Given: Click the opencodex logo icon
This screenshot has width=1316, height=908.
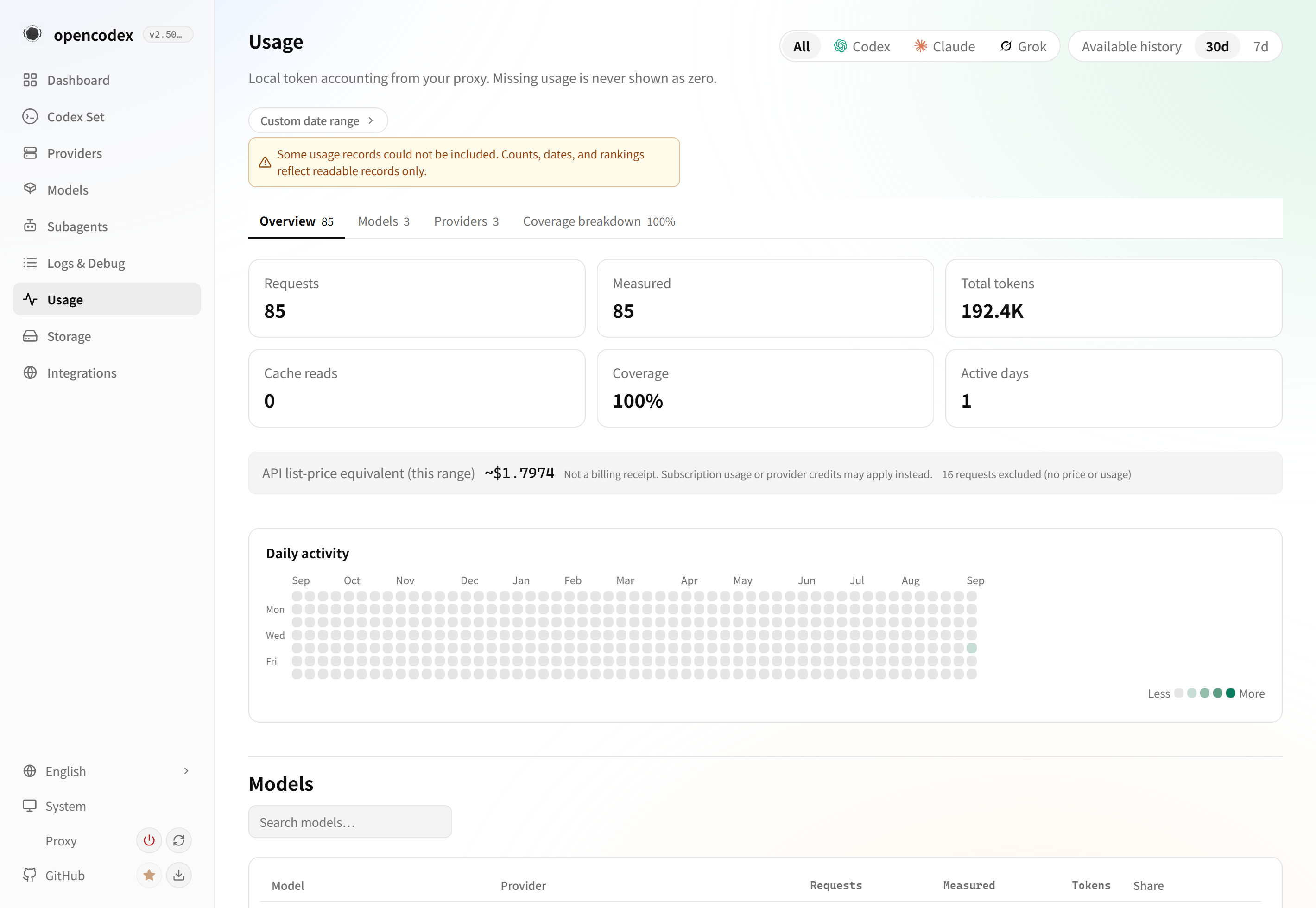Looking at the screenshot, I should [32, 34].
